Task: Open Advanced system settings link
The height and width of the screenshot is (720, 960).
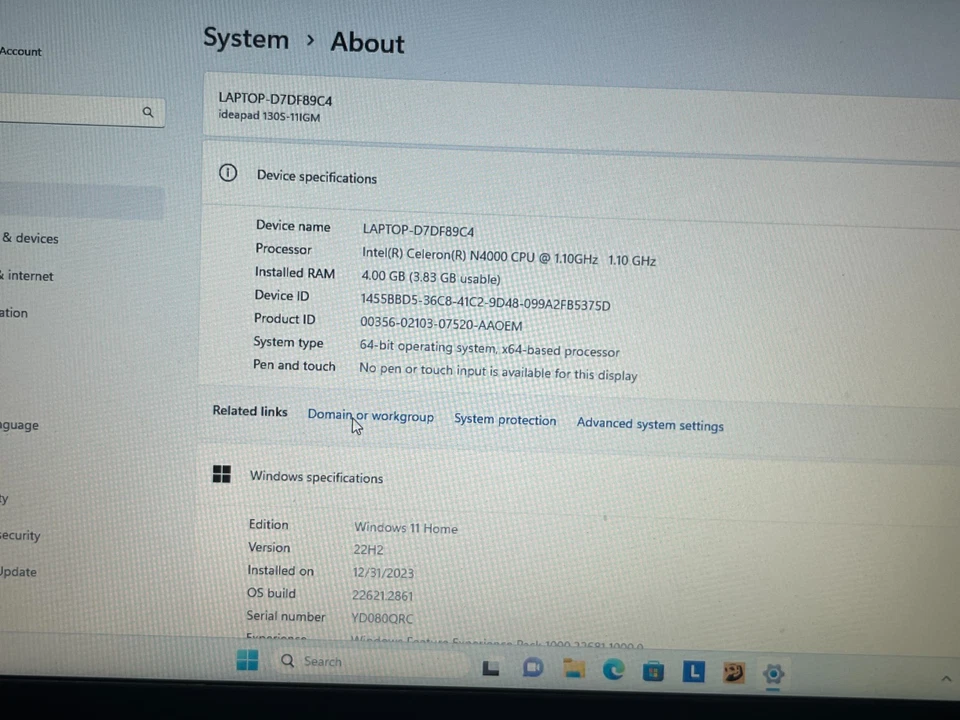Action: coord(650,424)
